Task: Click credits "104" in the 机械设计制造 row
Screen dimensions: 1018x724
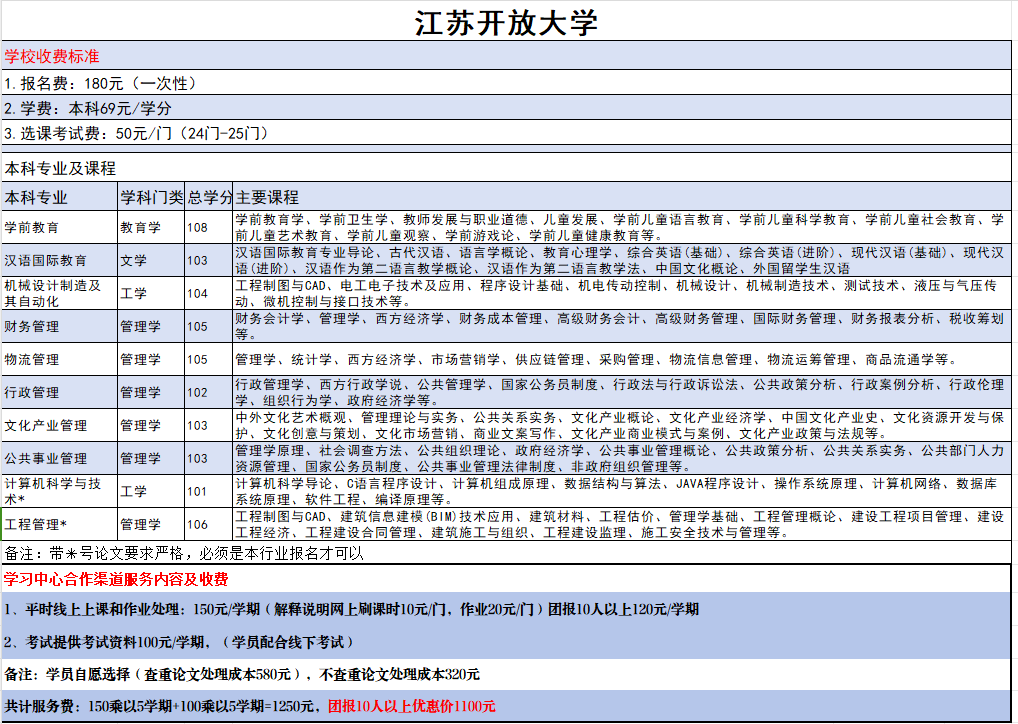Action: point(208,293)
